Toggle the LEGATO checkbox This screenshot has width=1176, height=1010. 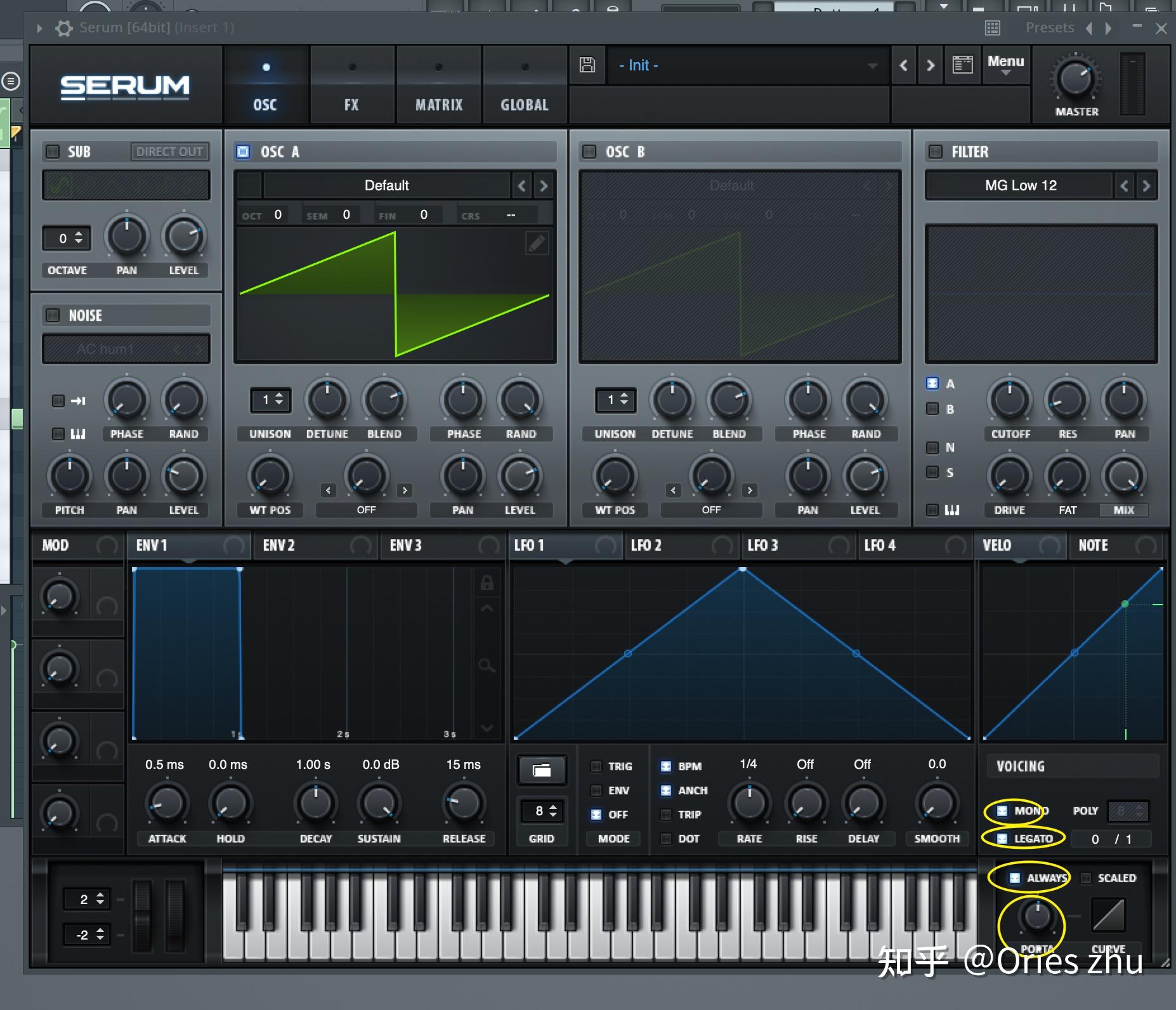[x=1002, y=839]
